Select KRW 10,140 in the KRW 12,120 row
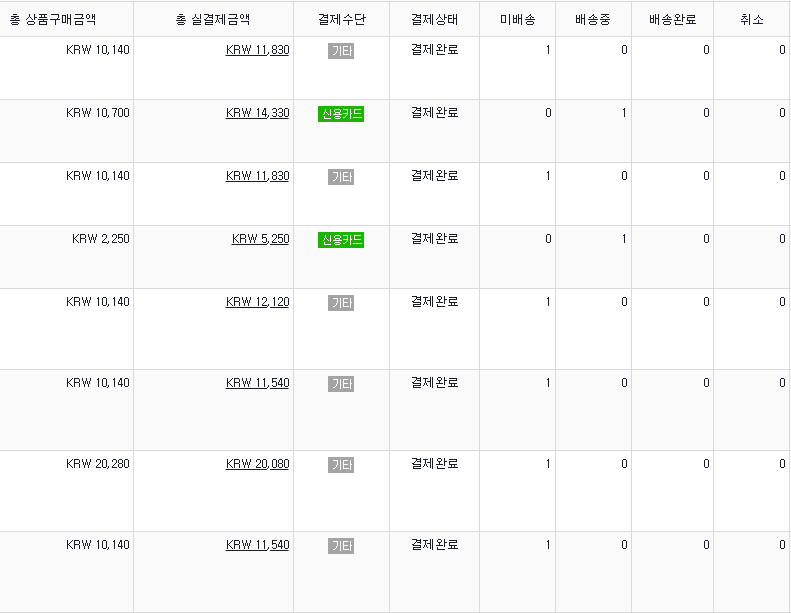The width and height of the screenshot is (791, 613). [x=97, y=302]
